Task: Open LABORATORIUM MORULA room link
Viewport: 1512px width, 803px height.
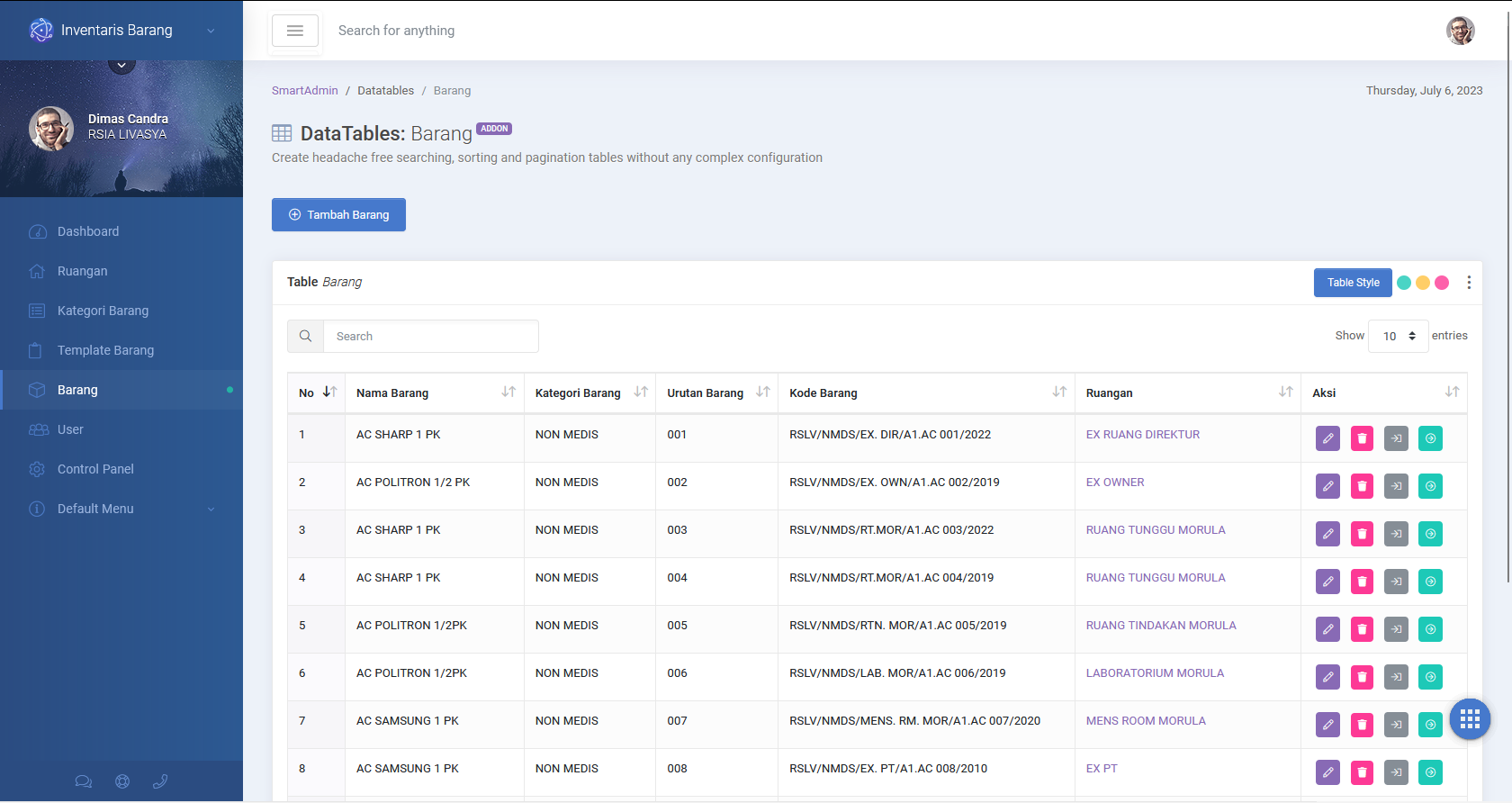Action: pyautogui.click(x=1155, y=673)
